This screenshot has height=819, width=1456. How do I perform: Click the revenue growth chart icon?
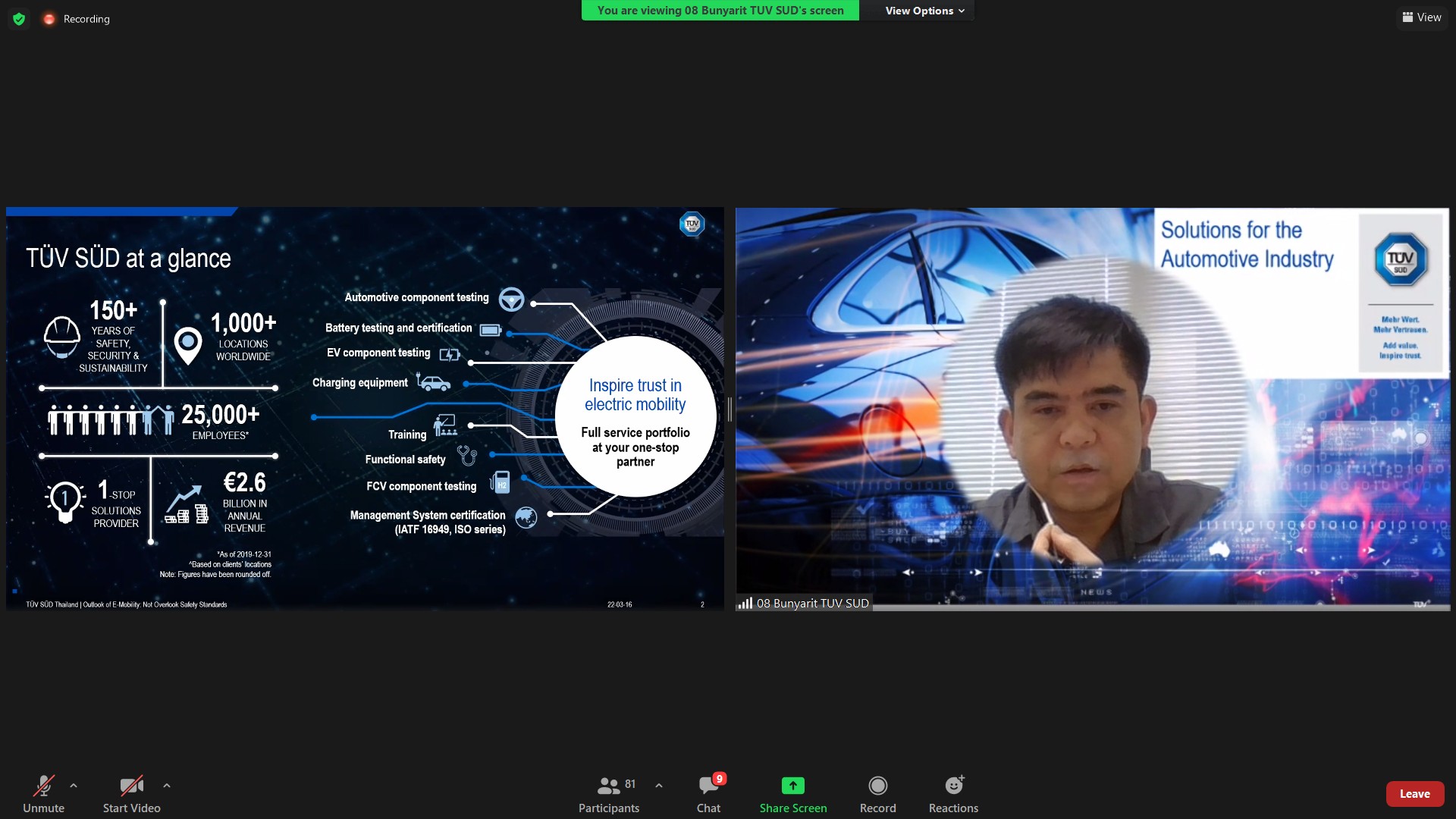pyautogui.click(x=187, y=504)
